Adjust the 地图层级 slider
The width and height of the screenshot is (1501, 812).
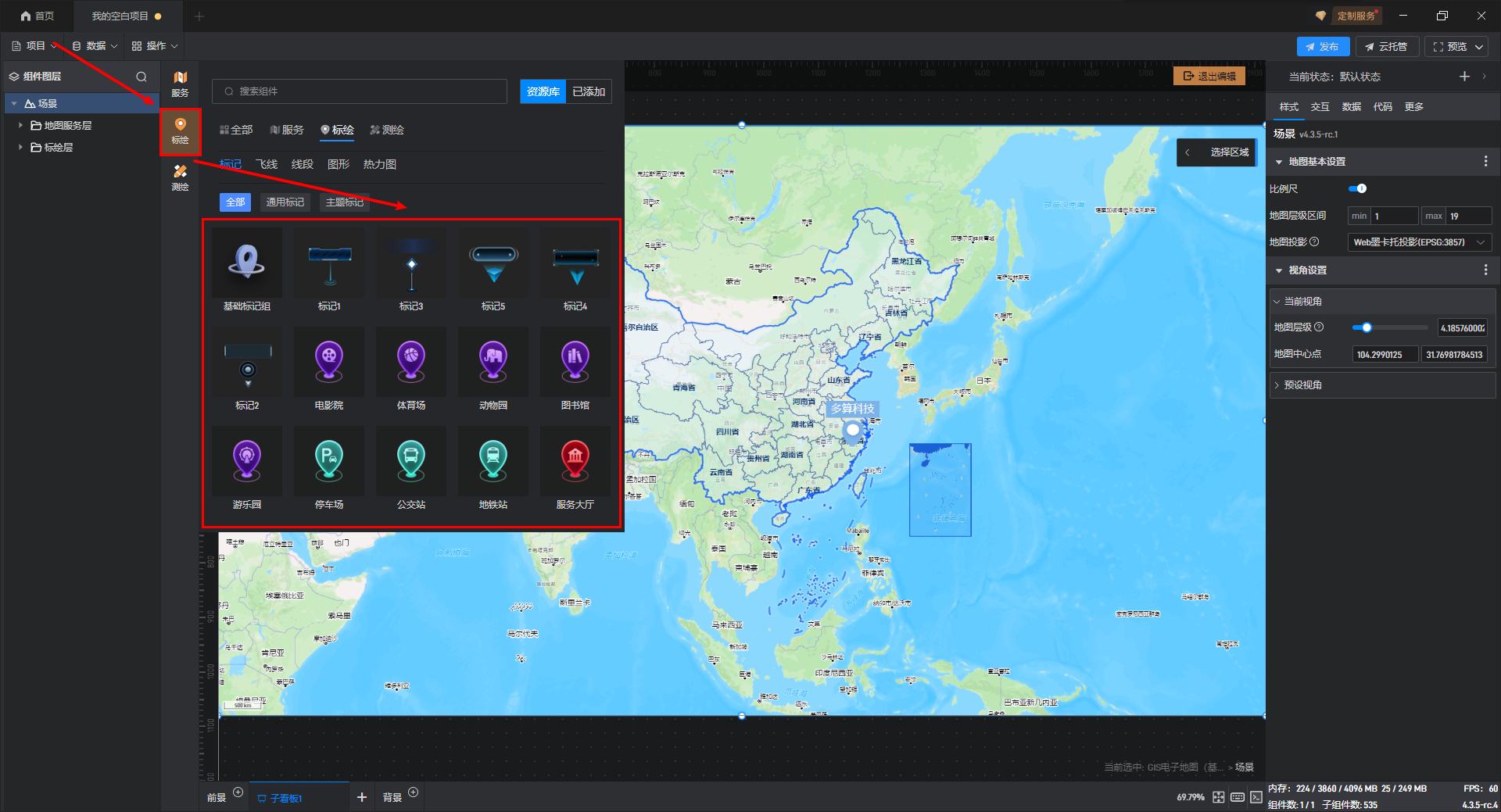(x=1367, y=327)
